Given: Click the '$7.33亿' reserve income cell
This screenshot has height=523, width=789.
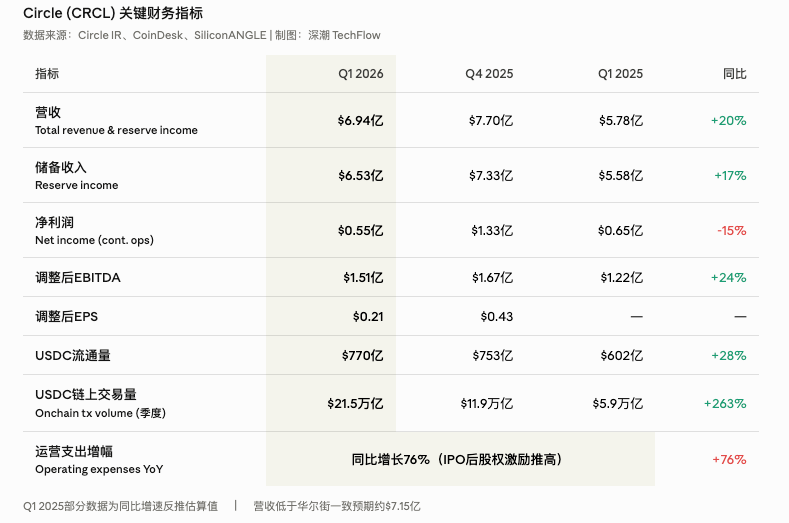Looking at the screenshot, I should (491, 176).
